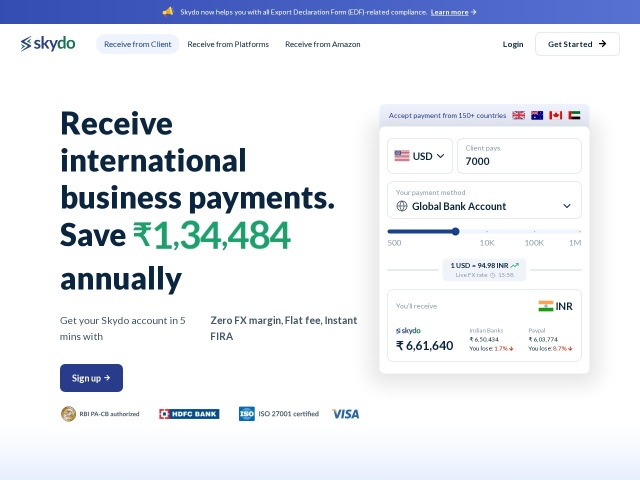This screenshot has height=480, width=640.
Task: Click the globe icon beside Global Bank Account
Action: pyautogui.click(x=402, y=206)
